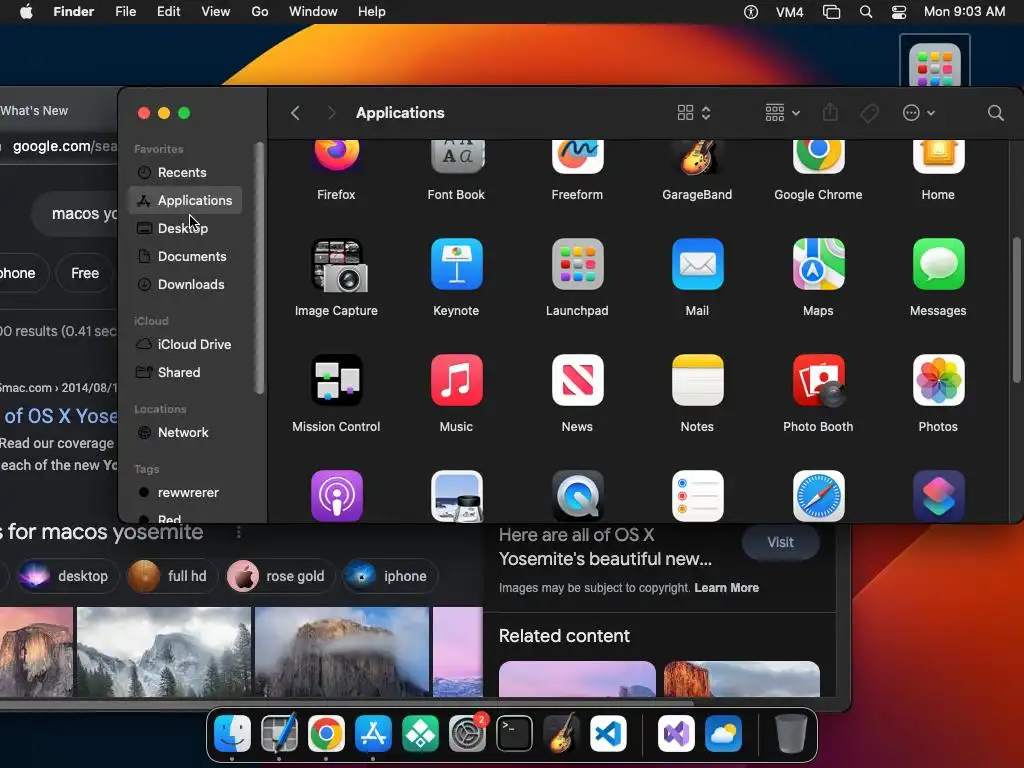
Task: Open the Firefox app icon
Action: [x=336, y=156]
